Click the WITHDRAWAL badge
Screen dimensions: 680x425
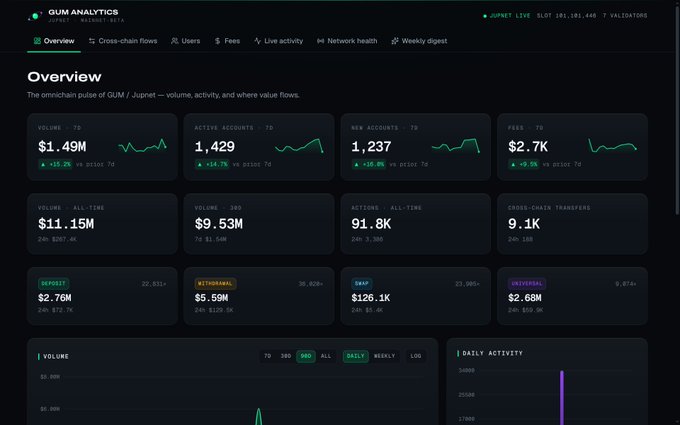[215, 284]
